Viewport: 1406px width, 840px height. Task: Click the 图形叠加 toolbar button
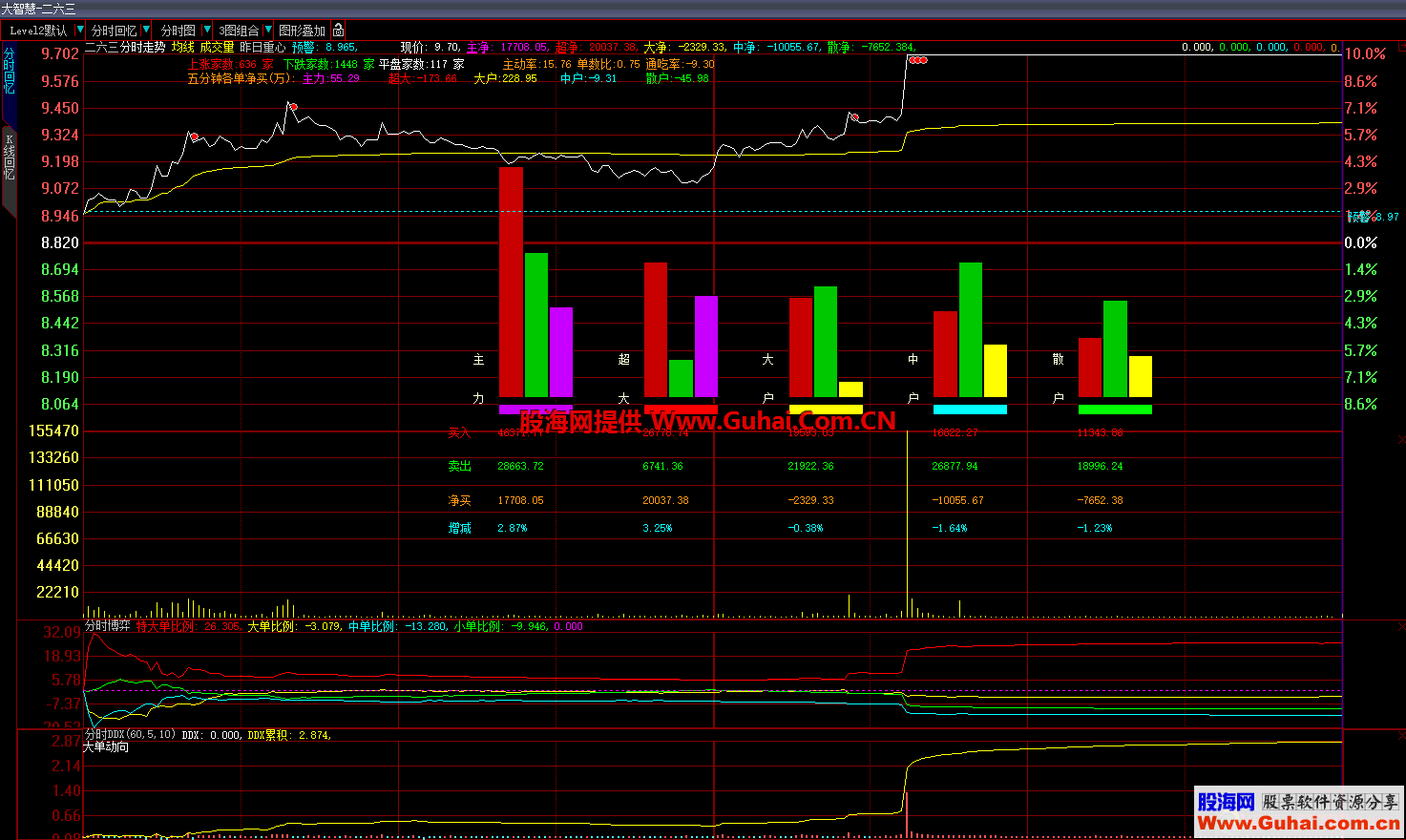pos(303,31)
